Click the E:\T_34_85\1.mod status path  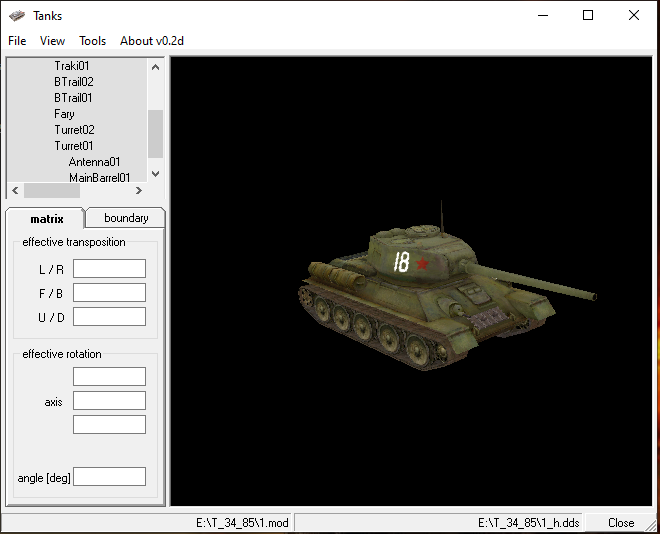pyautogui.click(x=242, y=523)
